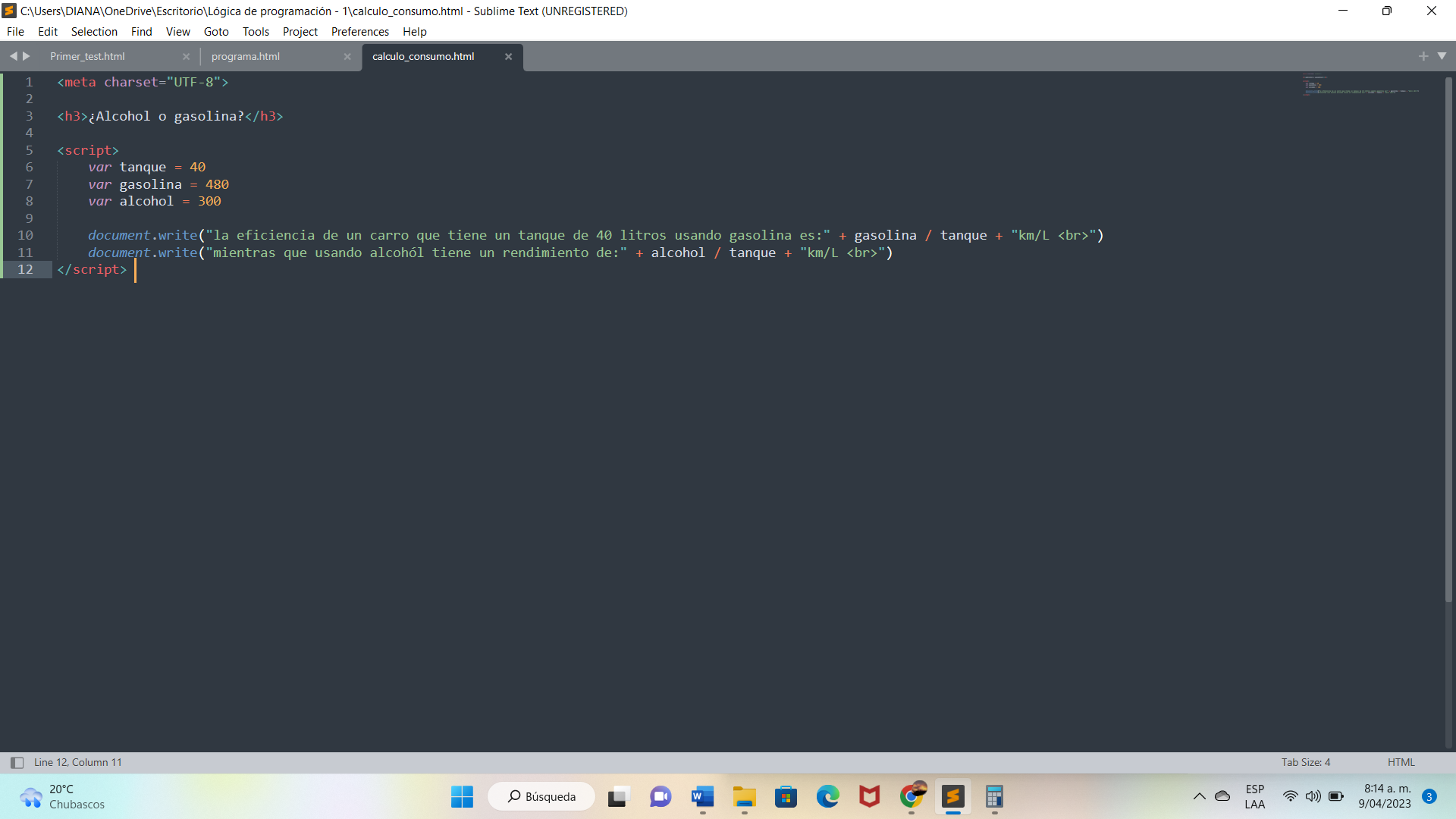The image size is (1456, 819).
Task: Open the tab list dropdown arrow
Action: tap(1442, 56)
